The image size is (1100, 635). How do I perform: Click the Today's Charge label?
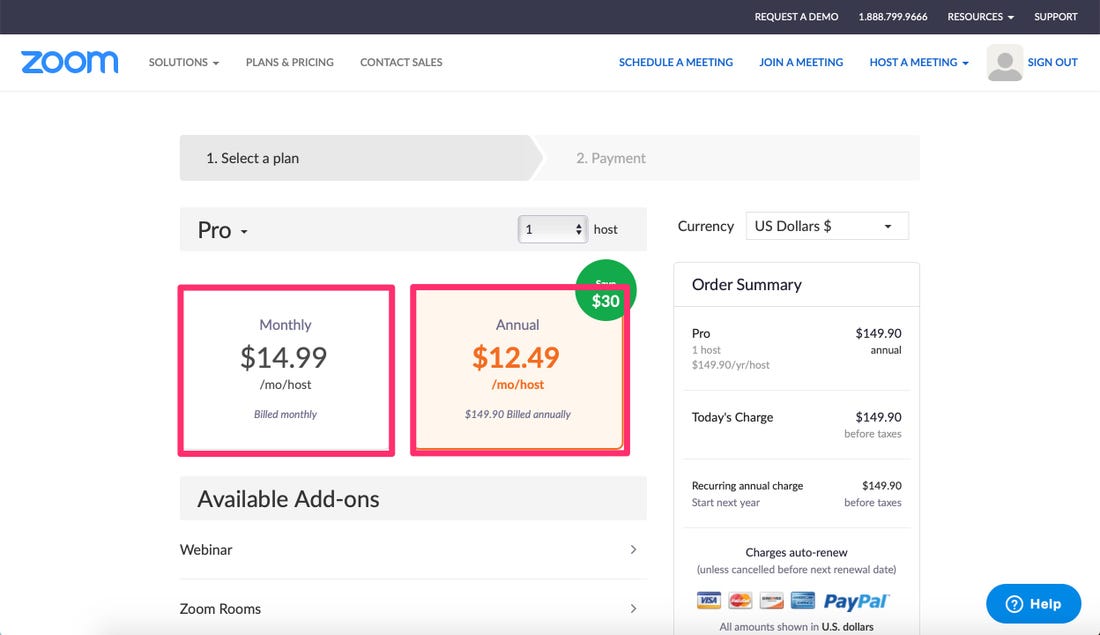pyautogui.click(x=732, y=417)
